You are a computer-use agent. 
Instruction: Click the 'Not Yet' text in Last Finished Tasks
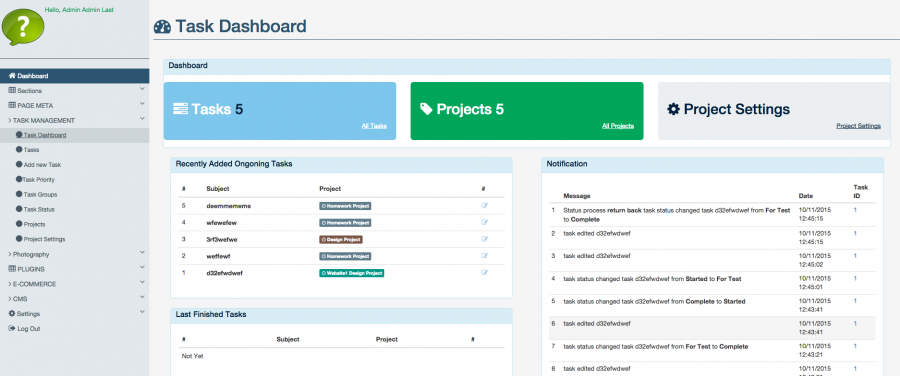[192, 356]
